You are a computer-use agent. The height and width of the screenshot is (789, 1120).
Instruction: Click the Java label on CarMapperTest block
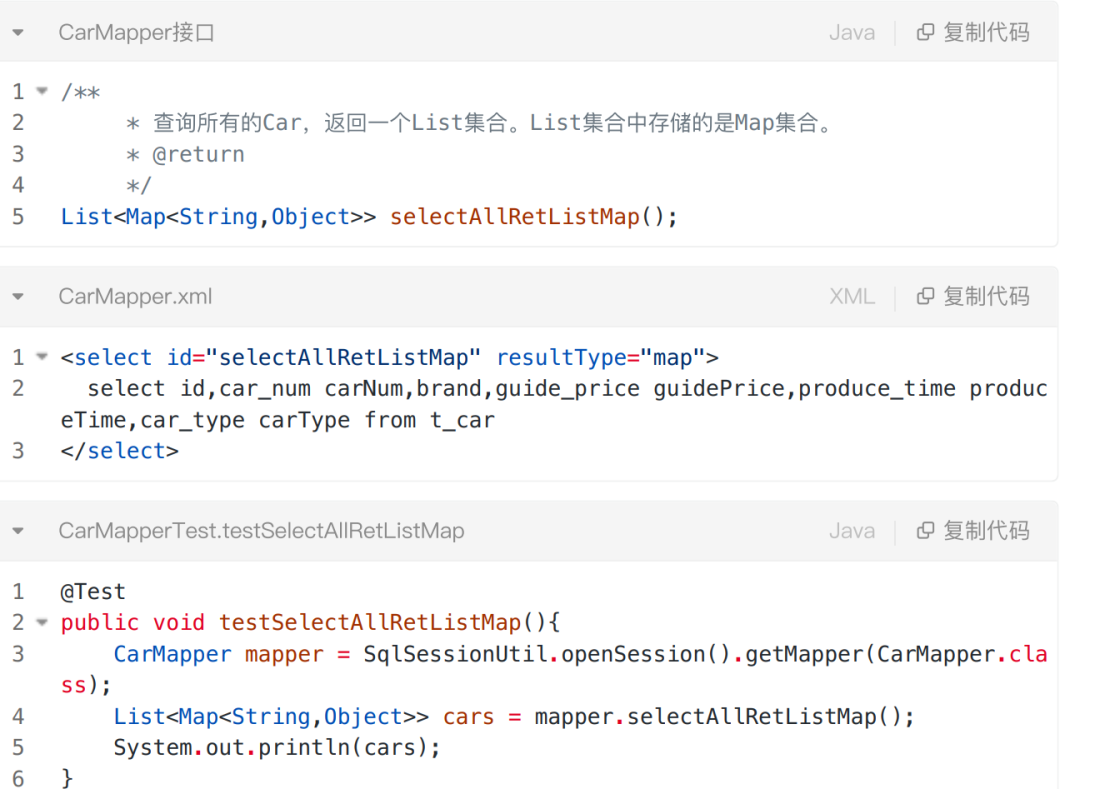(x=852, y=531)
